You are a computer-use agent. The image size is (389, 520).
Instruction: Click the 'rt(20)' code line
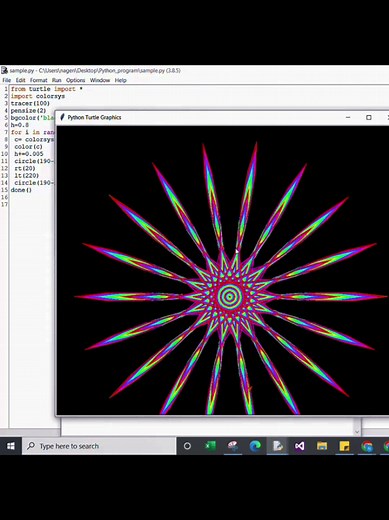pos(25,168)
